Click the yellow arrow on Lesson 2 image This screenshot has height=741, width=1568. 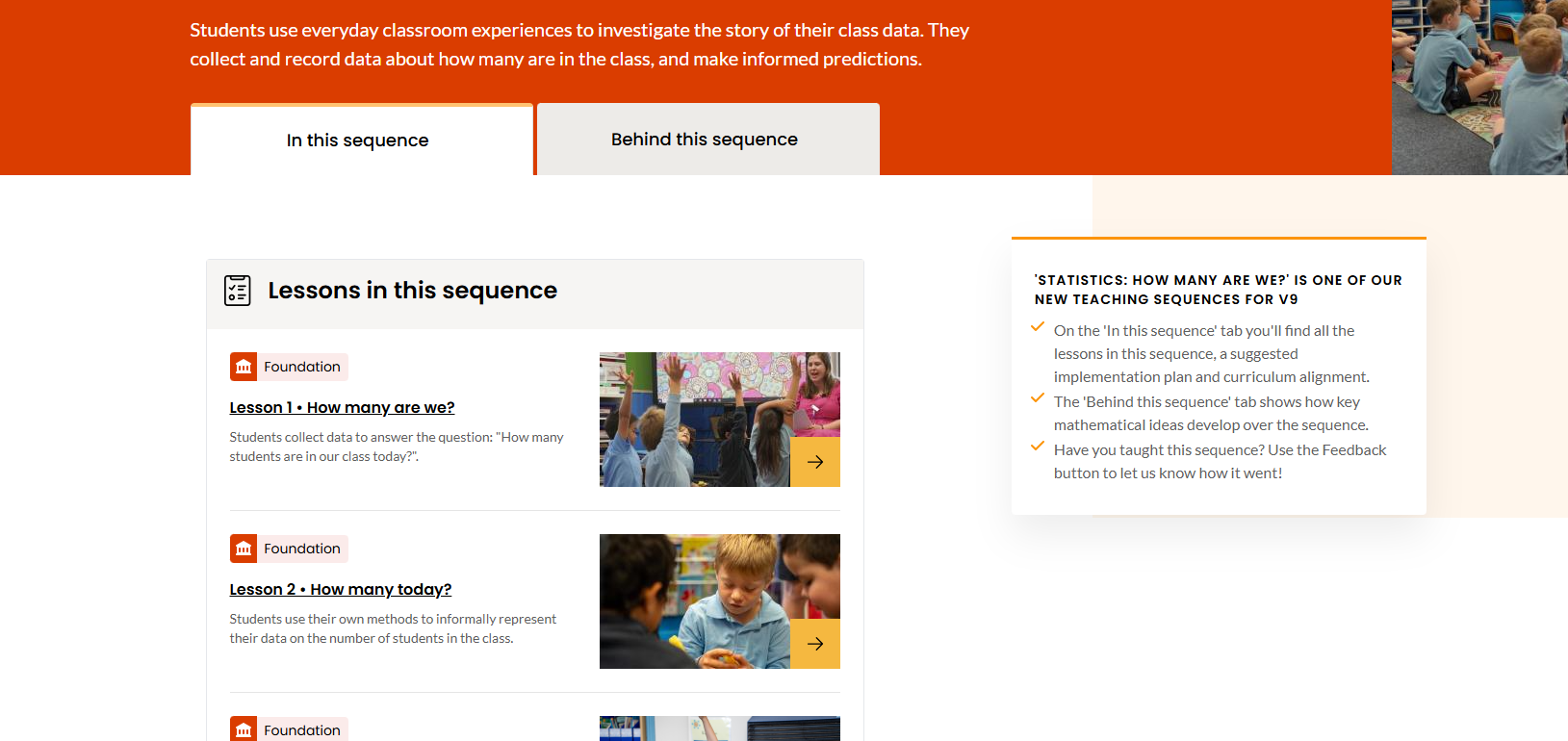(x=815, y=644)
